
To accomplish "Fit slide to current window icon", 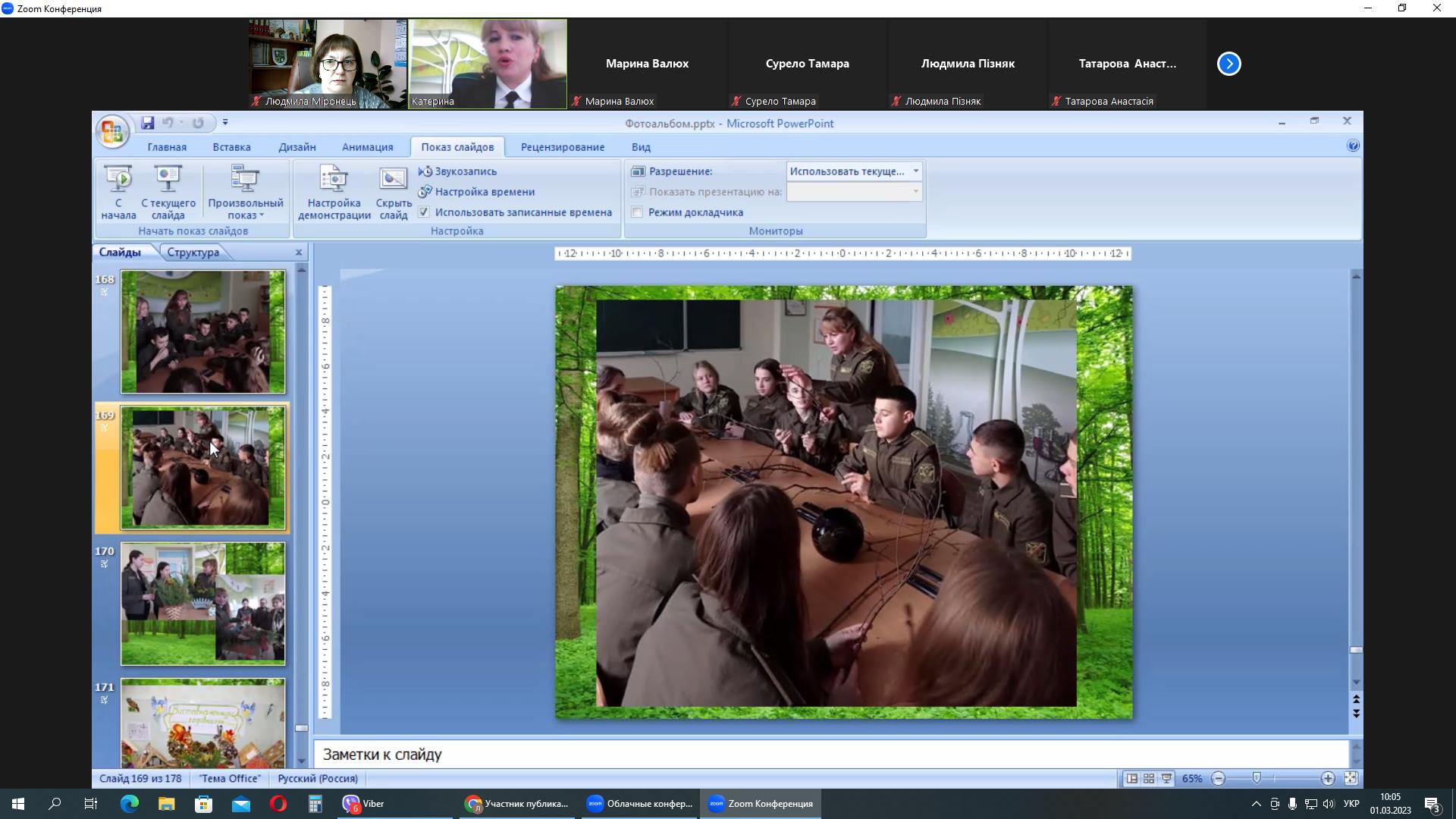I will pos(1351,779).
